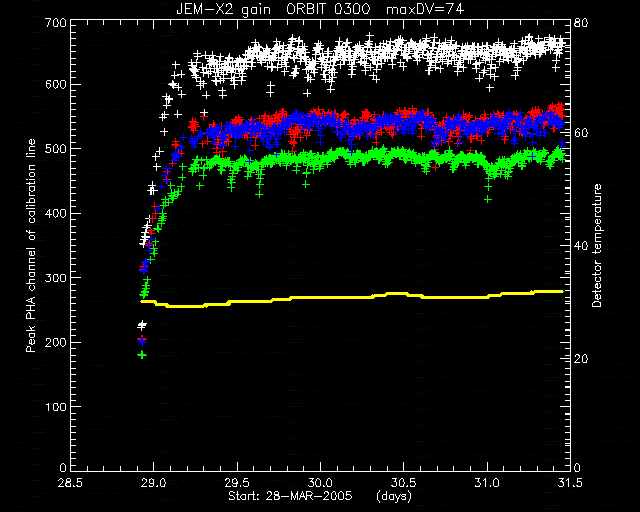Click the lowest green outlier cross at day 31.0

488,199
